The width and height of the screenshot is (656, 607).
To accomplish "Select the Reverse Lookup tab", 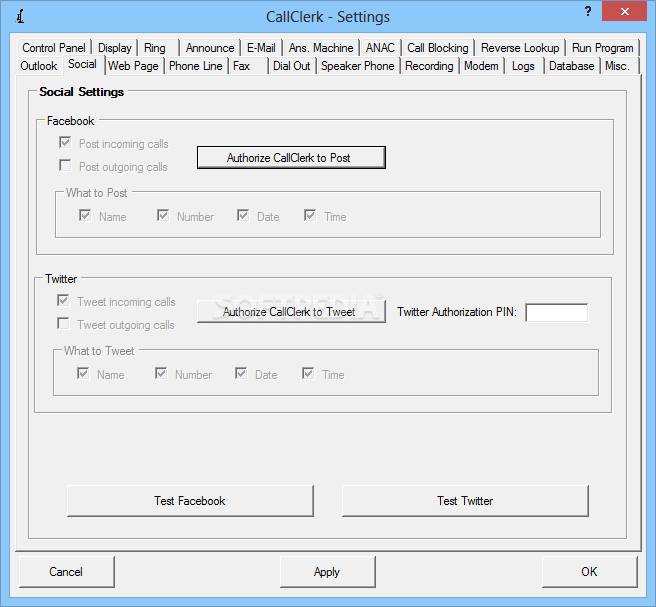I will (x=520, y=48).
